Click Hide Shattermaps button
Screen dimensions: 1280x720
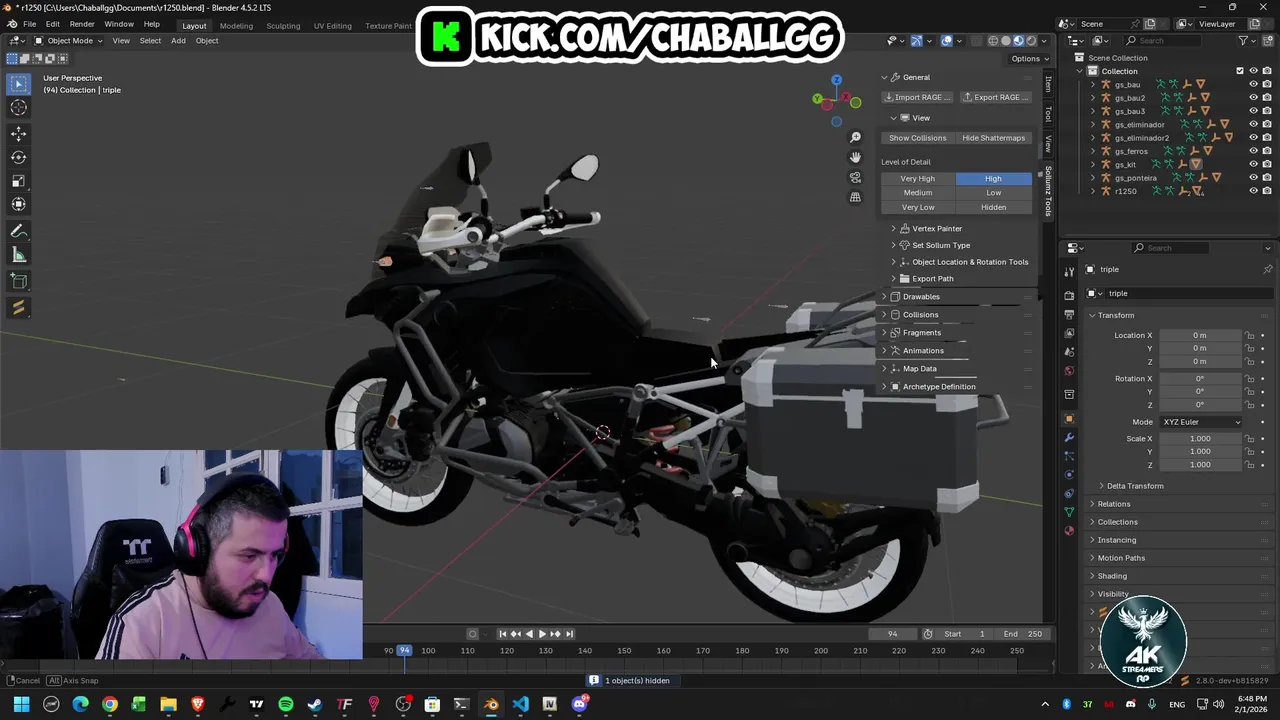click(993, 138)
